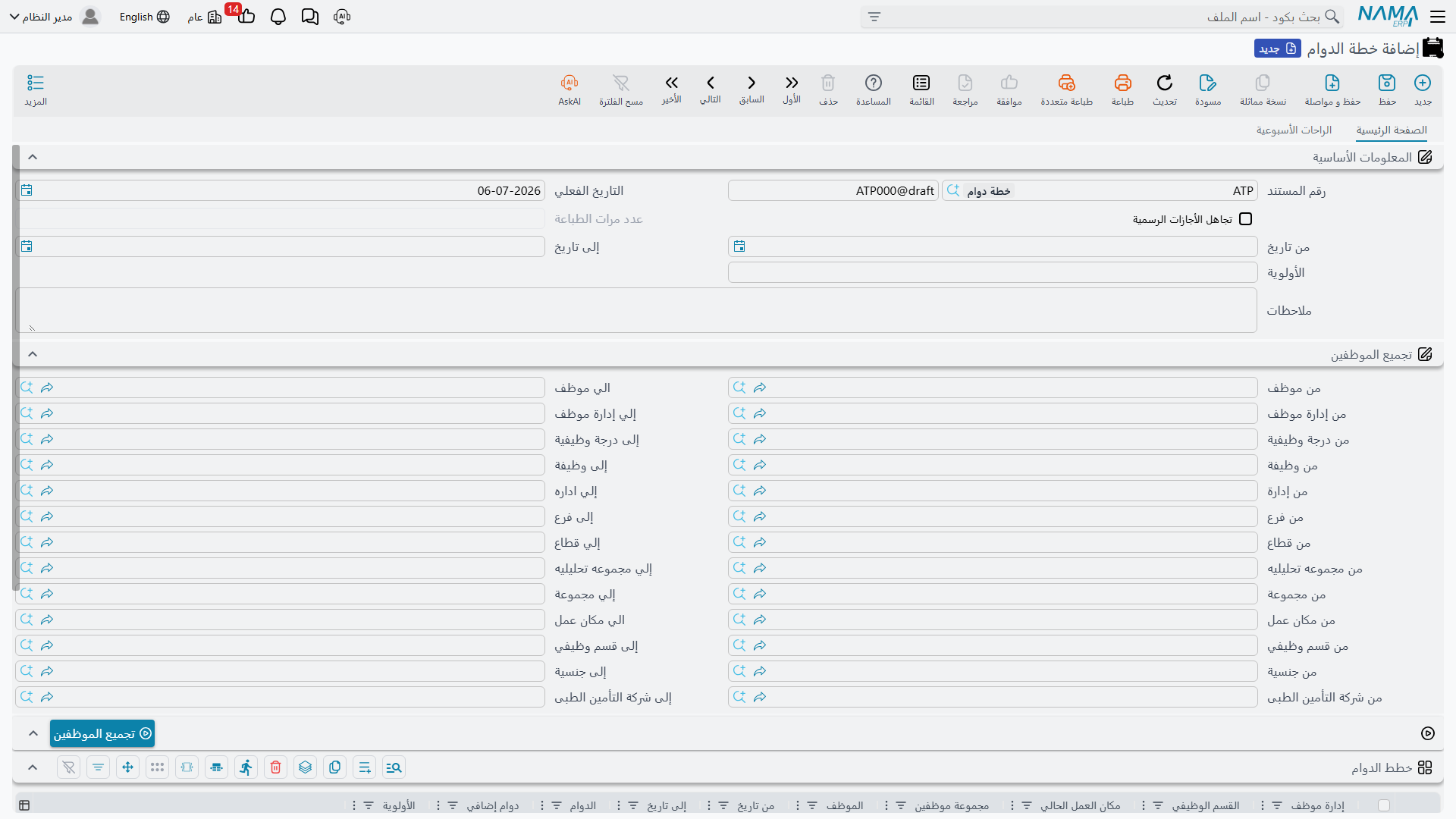
Task: Open the AskAI assistant
Action: point(570,89)
